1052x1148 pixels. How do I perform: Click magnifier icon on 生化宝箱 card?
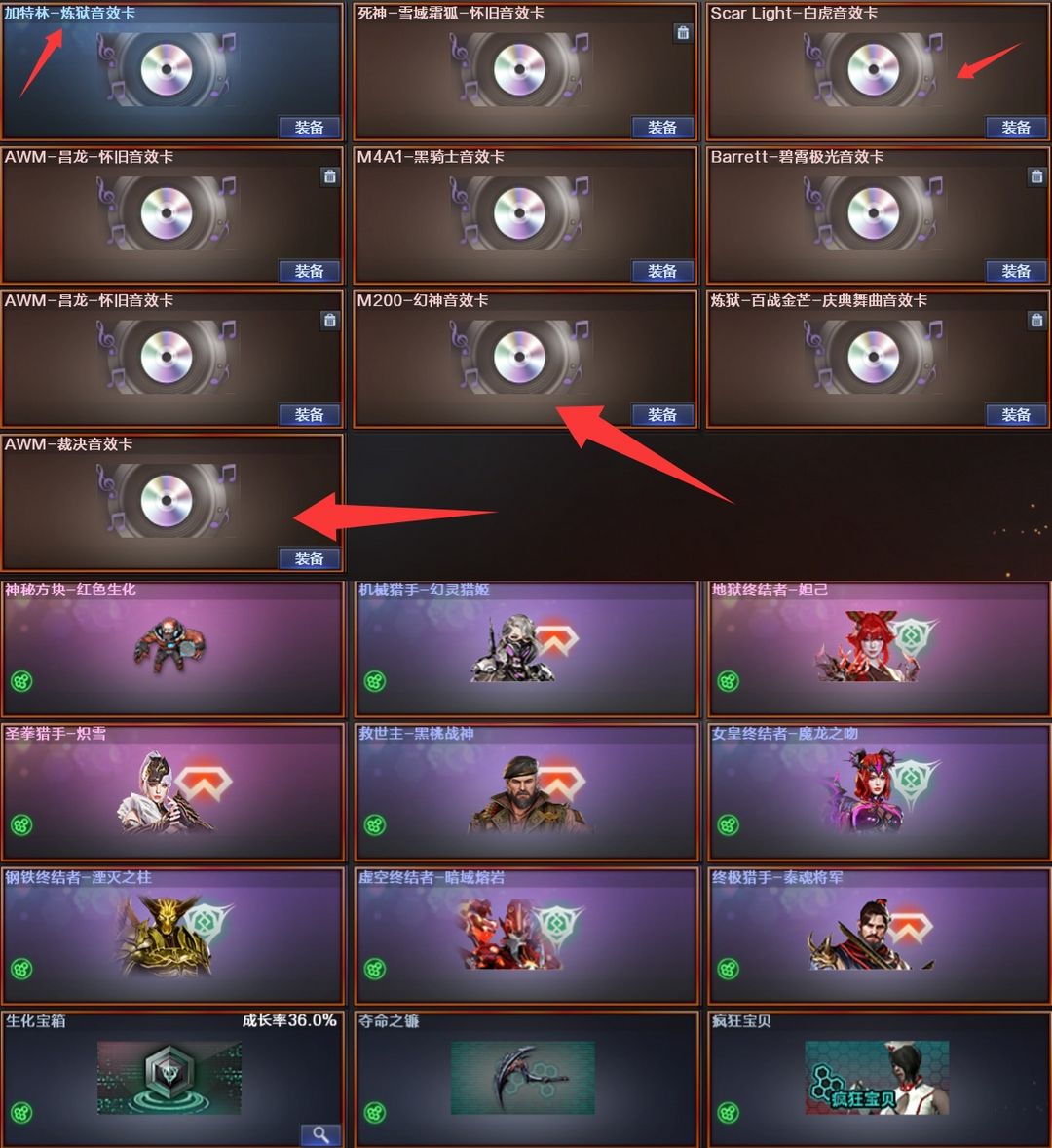tap(320, 1134)
